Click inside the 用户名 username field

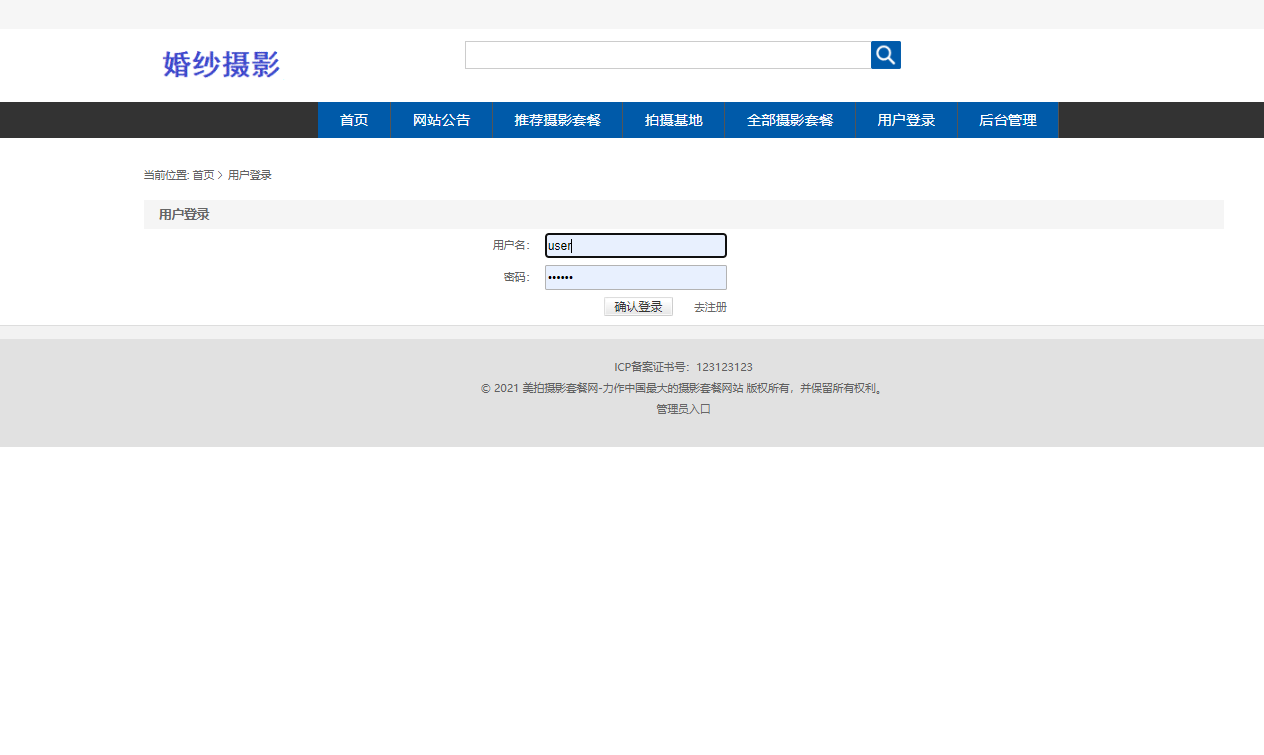click(635, 245)
